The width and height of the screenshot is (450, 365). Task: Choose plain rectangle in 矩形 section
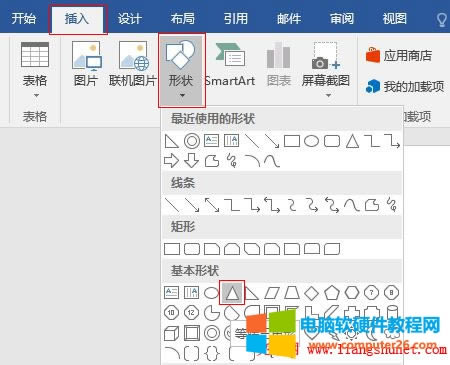pos(172,249)
